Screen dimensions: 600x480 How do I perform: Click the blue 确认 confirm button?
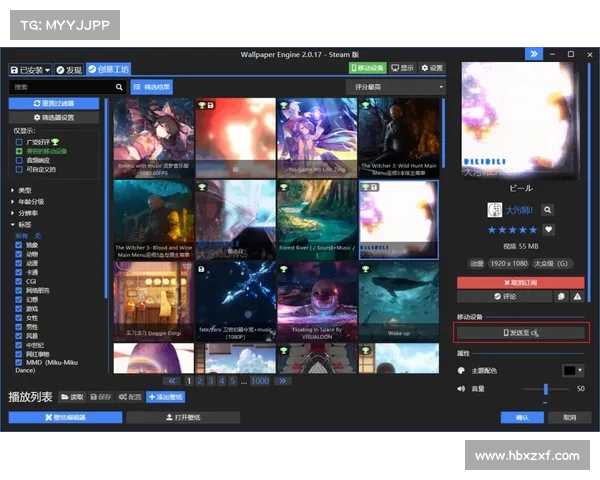522,417
